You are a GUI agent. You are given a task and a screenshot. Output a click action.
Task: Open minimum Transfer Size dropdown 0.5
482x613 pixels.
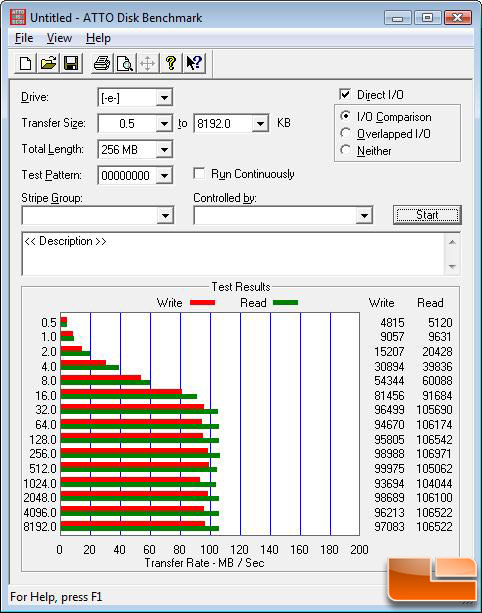pyautogui.click(x=164, y=124)
